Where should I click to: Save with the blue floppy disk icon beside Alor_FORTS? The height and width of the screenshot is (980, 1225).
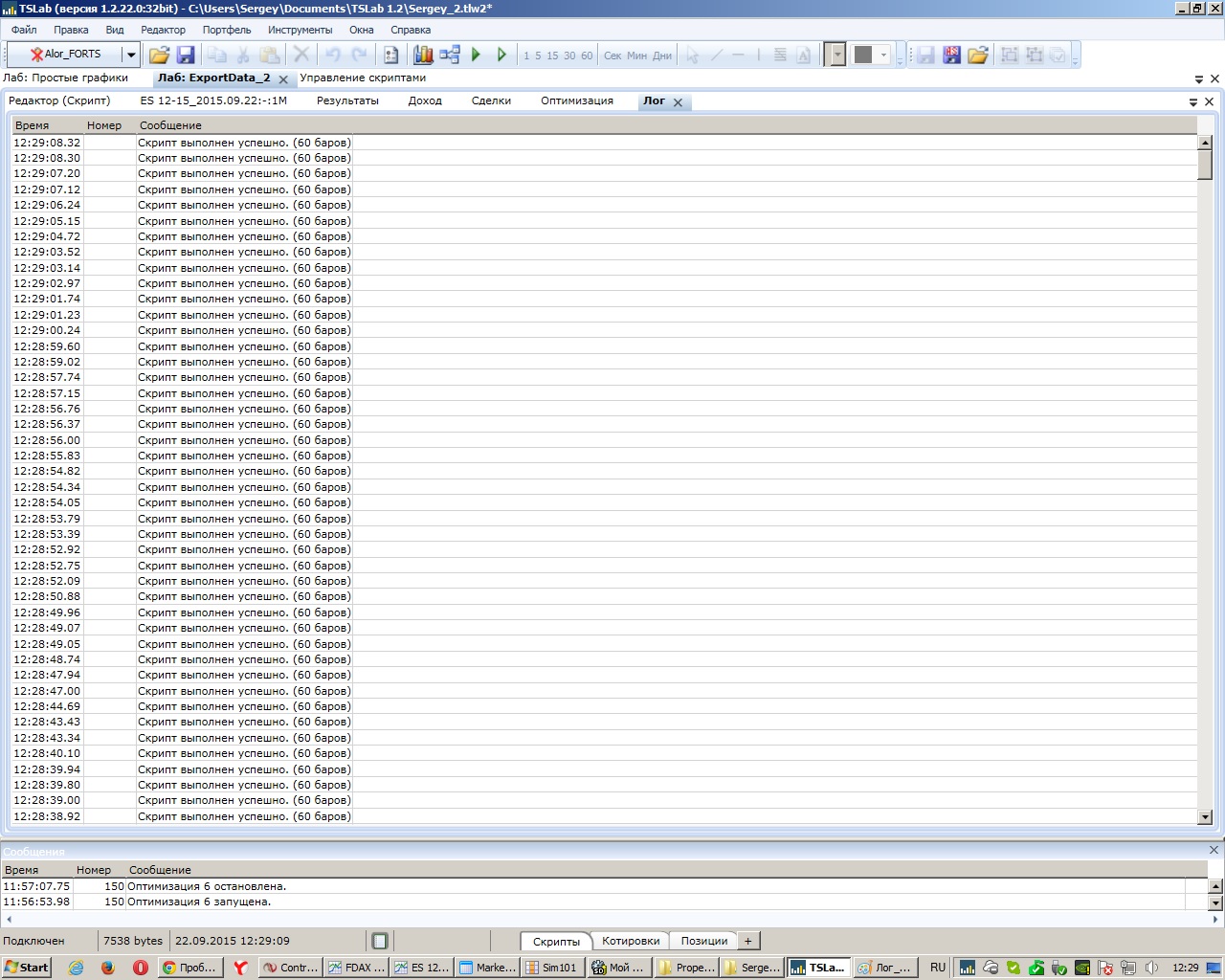click(x=186, y=55)
